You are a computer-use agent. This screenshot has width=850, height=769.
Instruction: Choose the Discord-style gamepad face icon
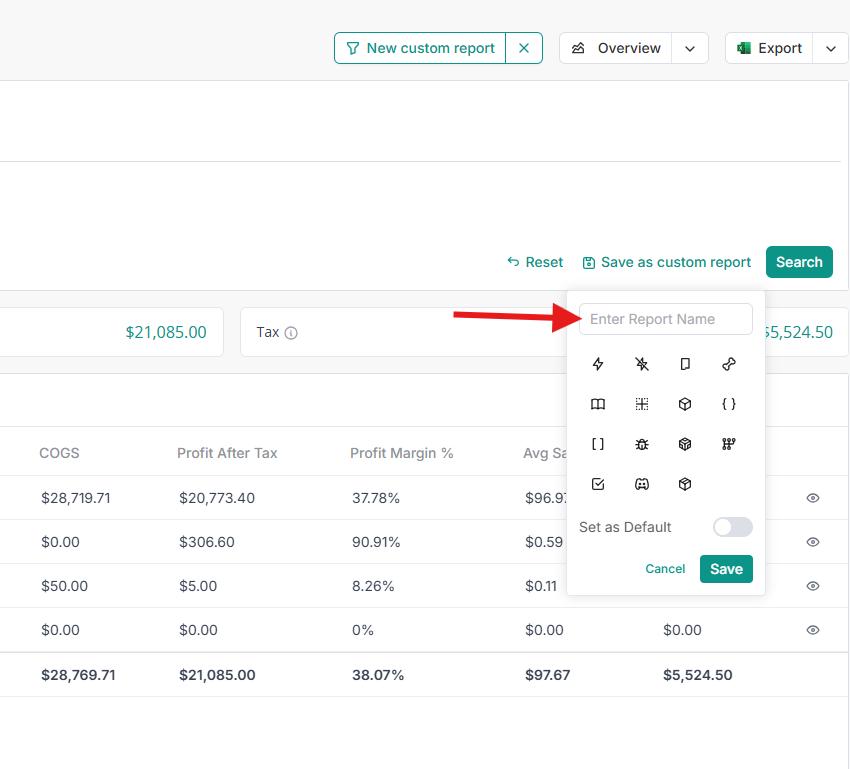(x=641, y=484)
